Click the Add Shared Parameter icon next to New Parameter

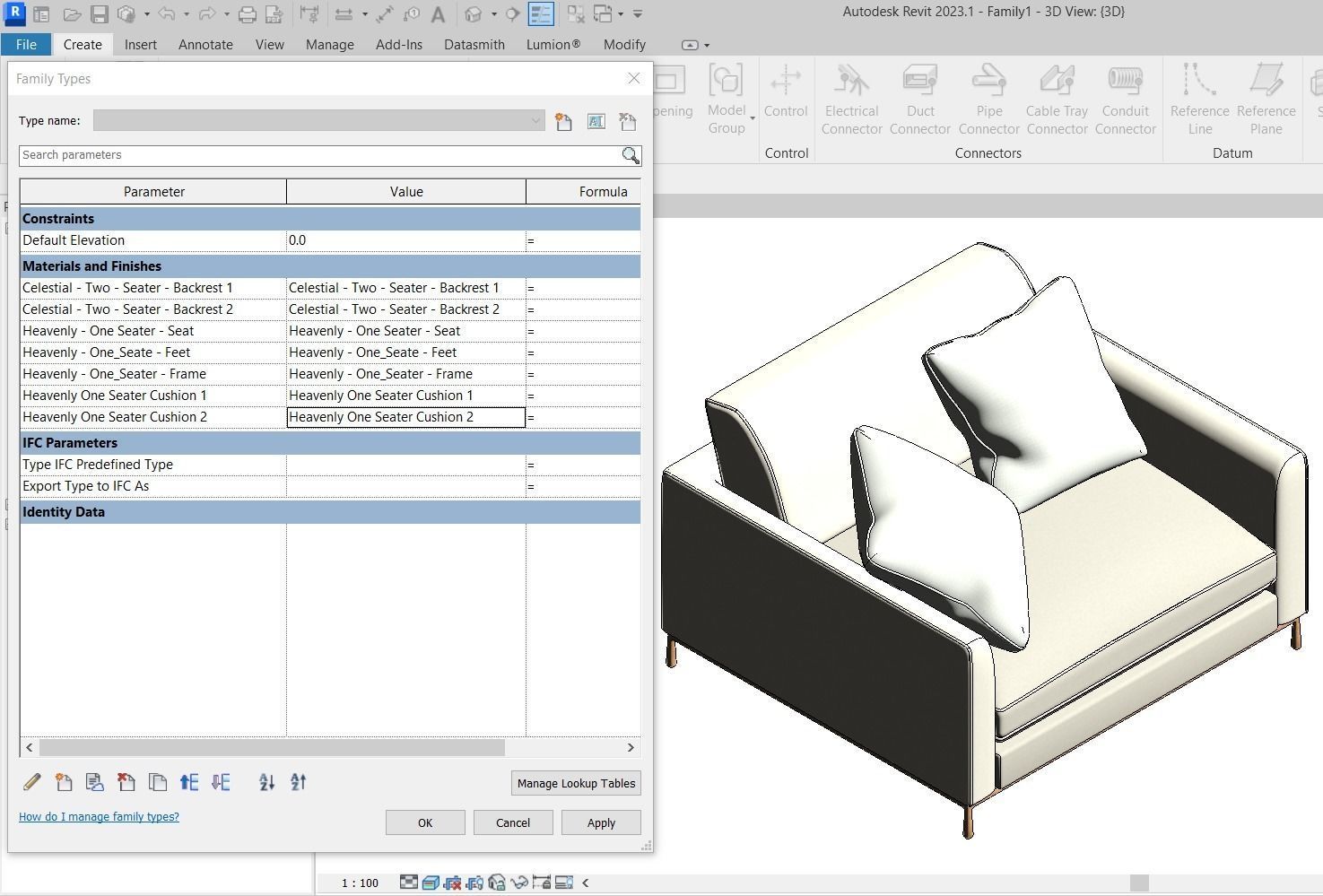94,782
